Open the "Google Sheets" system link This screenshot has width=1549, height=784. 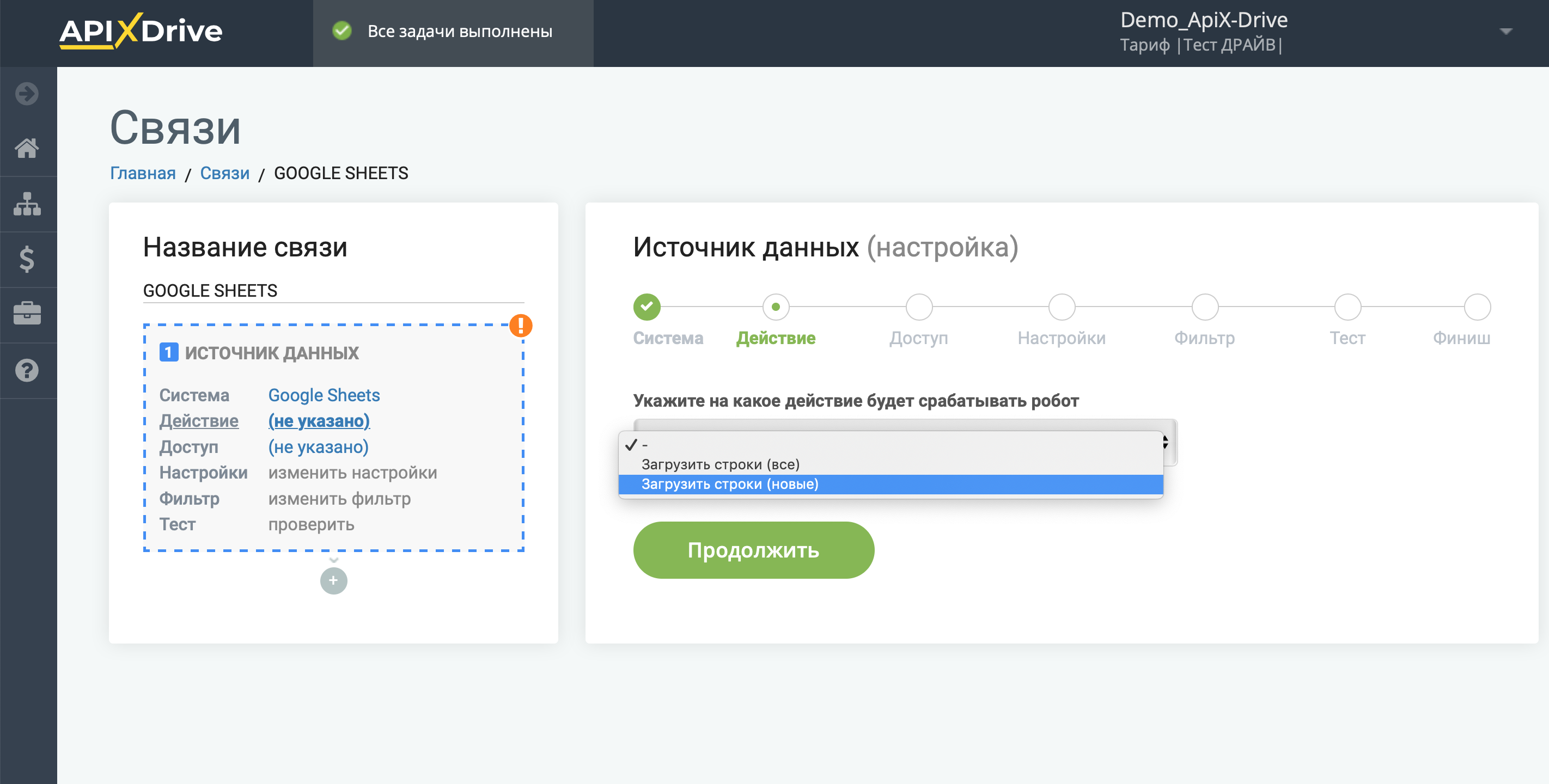tap(324, 395)
